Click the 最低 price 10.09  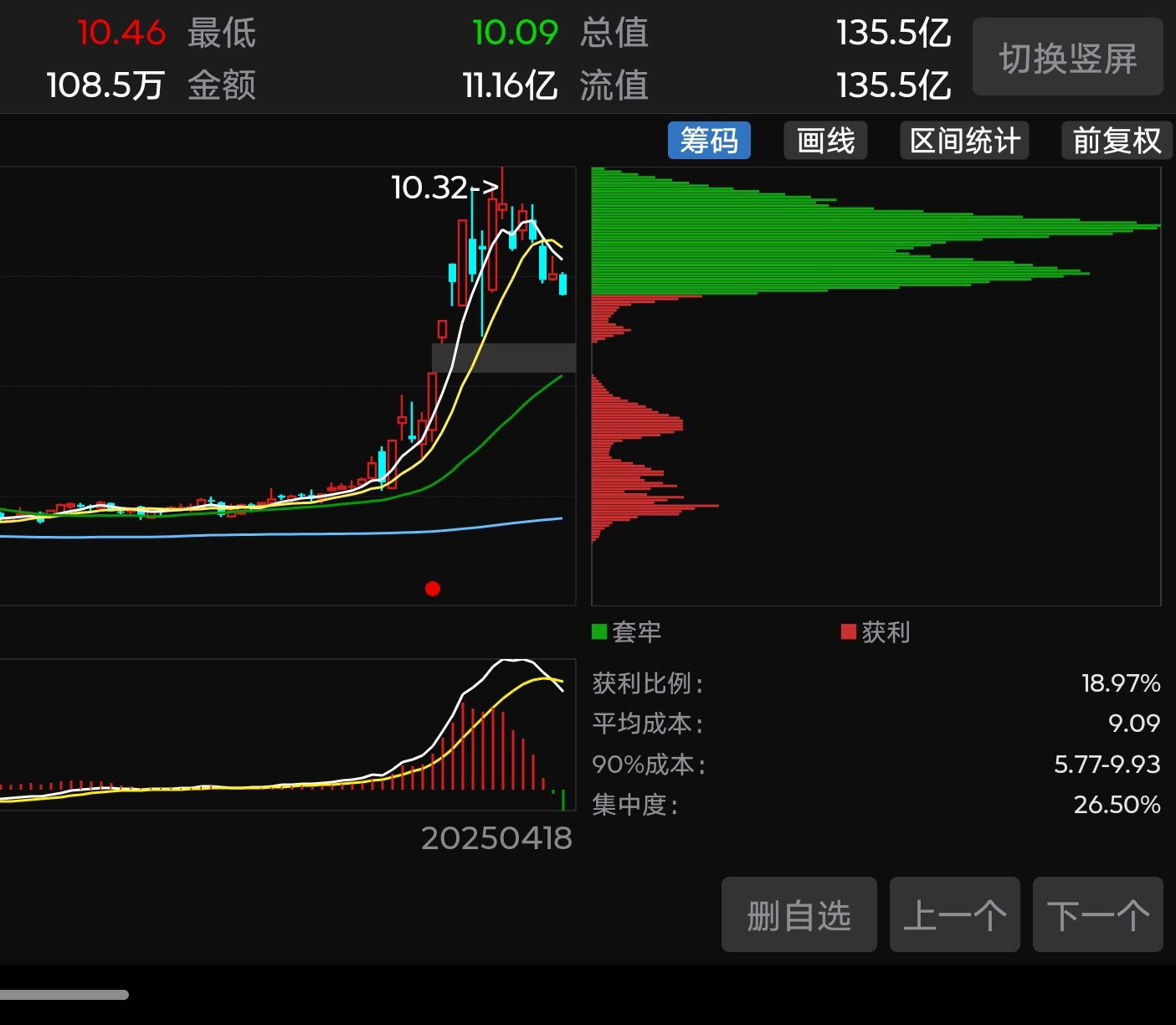[x=515, y=33]
